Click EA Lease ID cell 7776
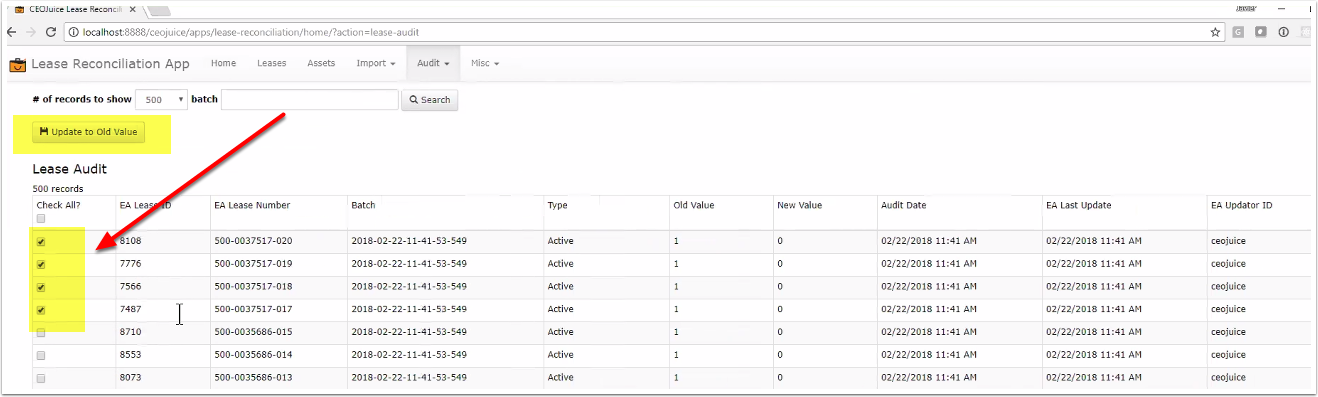The height and width of the screenshot is (397, 1318). (x=129, y=264)
